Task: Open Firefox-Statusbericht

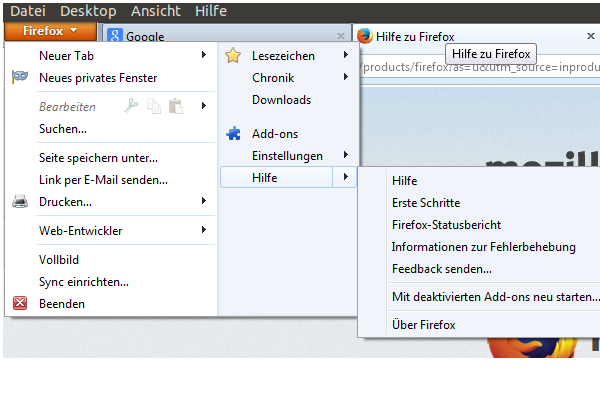Action: click(x=446, y=225)
